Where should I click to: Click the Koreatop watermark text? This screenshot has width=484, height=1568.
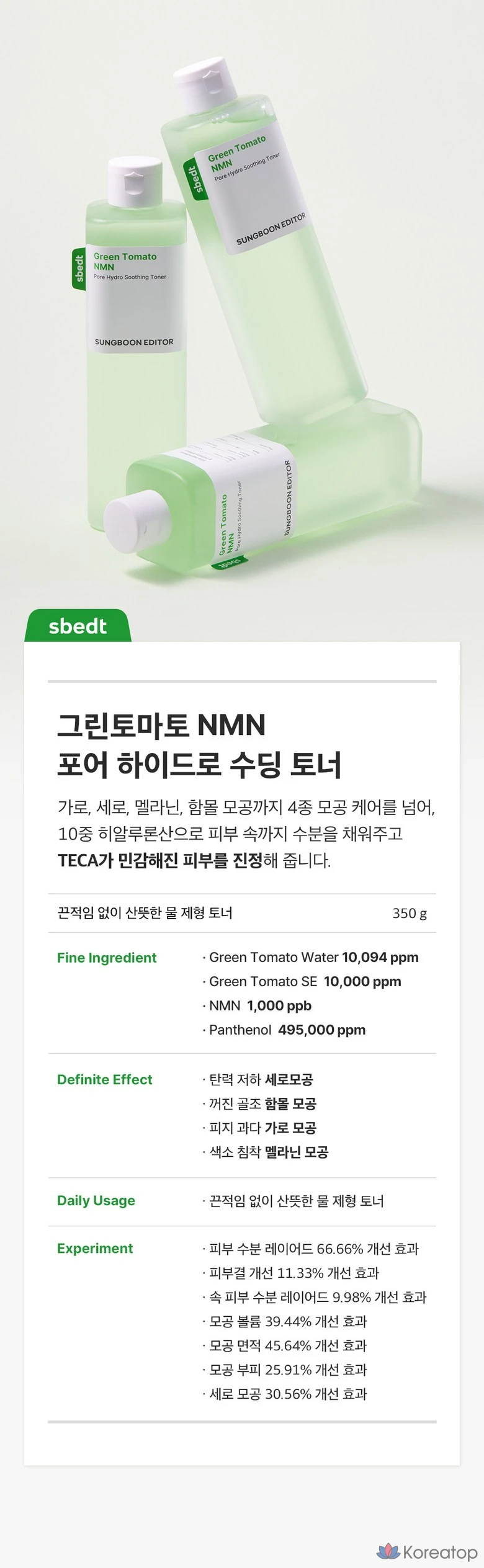440,1552
